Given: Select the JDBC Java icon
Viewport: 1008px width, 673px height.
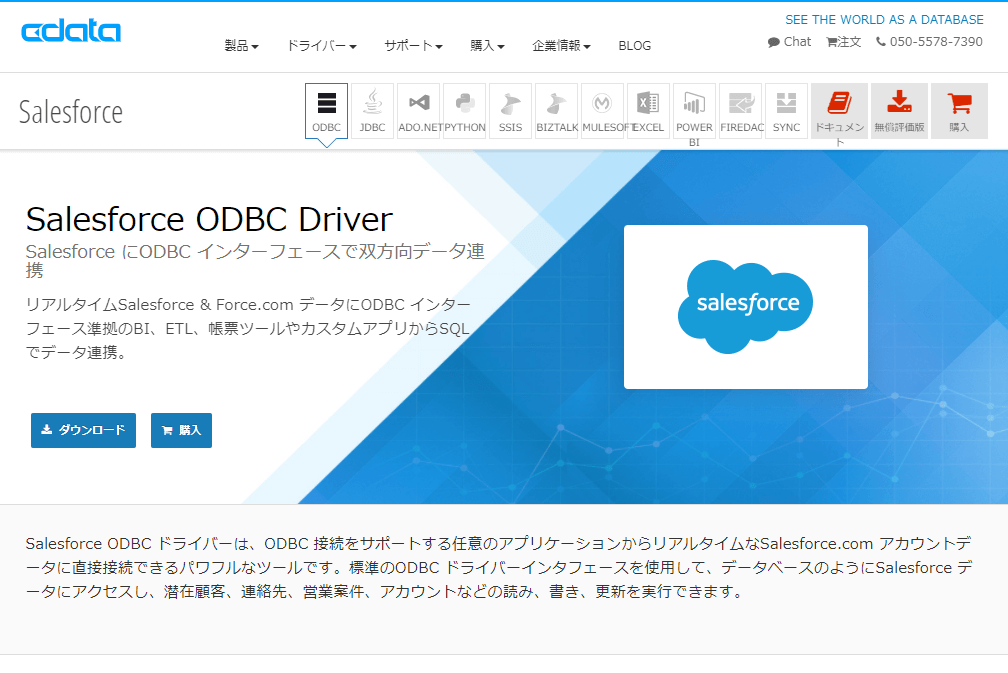Looking at the screenshot, I should [x=372, y=111].
